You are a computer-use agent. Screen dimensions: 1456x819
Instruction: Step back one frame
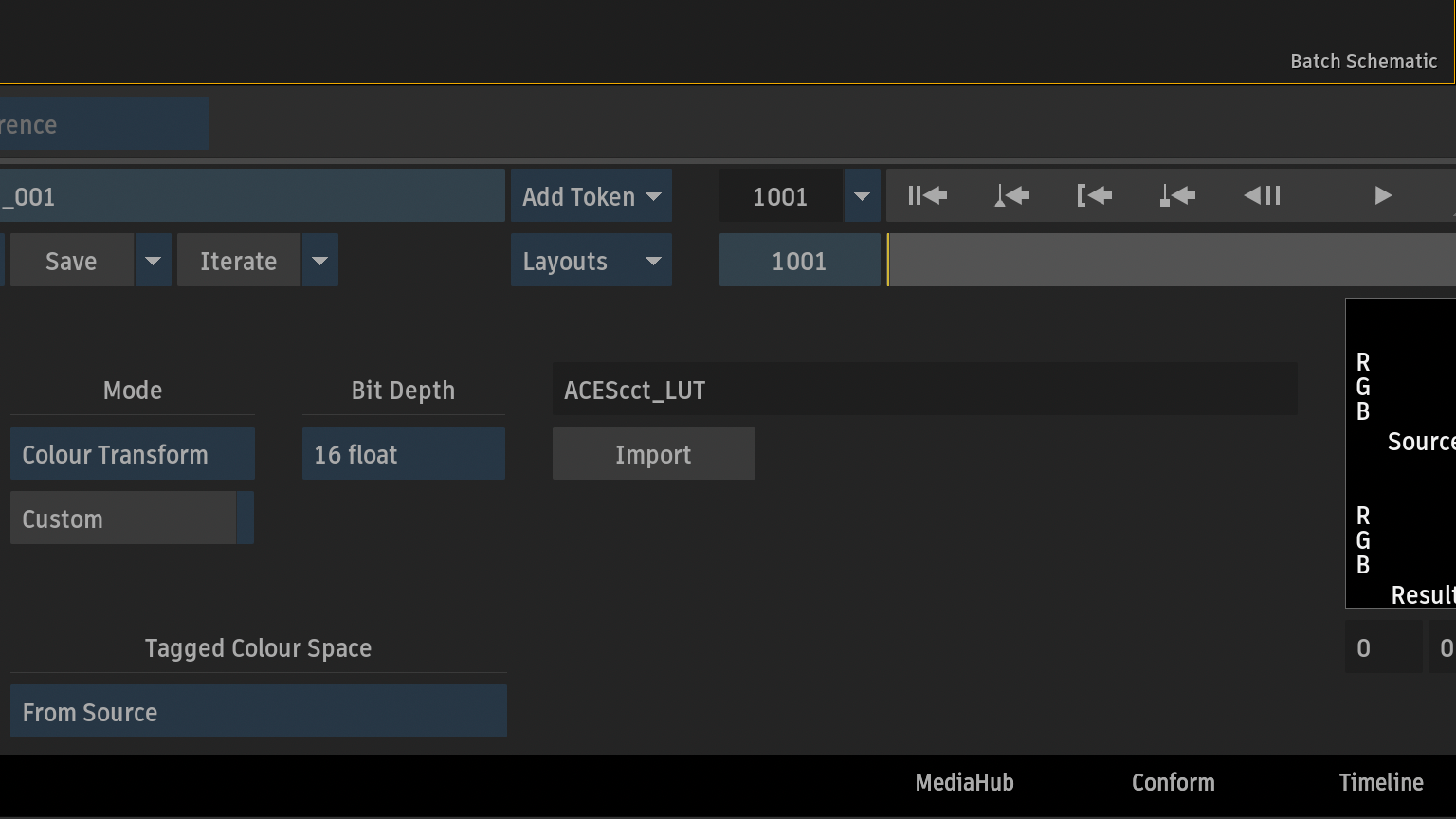pos(1262,196)
